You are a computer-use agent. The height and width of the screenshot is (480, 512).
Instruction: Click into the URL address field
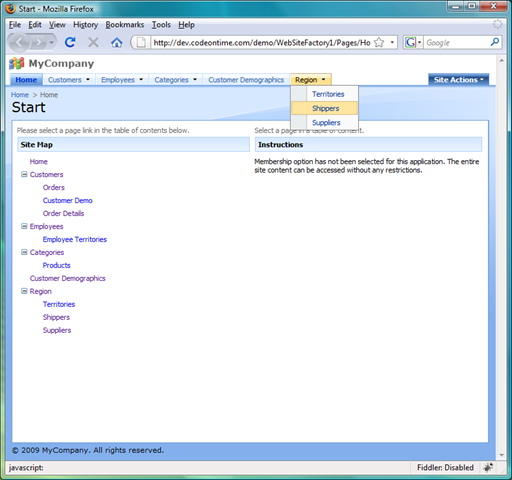pyautogui.click(x=262, y=43)
